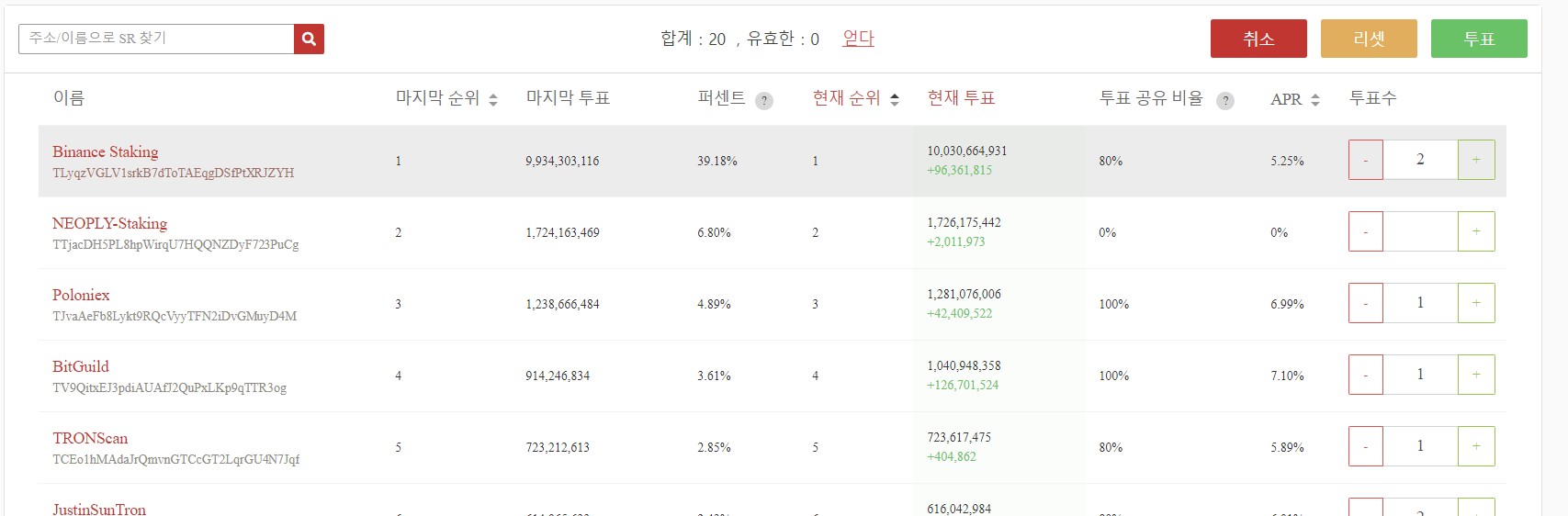Click the 5.25% APR cell
The width and height of the screenshot is (1568, 516).
pyautogui.click(x=1287, y=161)
